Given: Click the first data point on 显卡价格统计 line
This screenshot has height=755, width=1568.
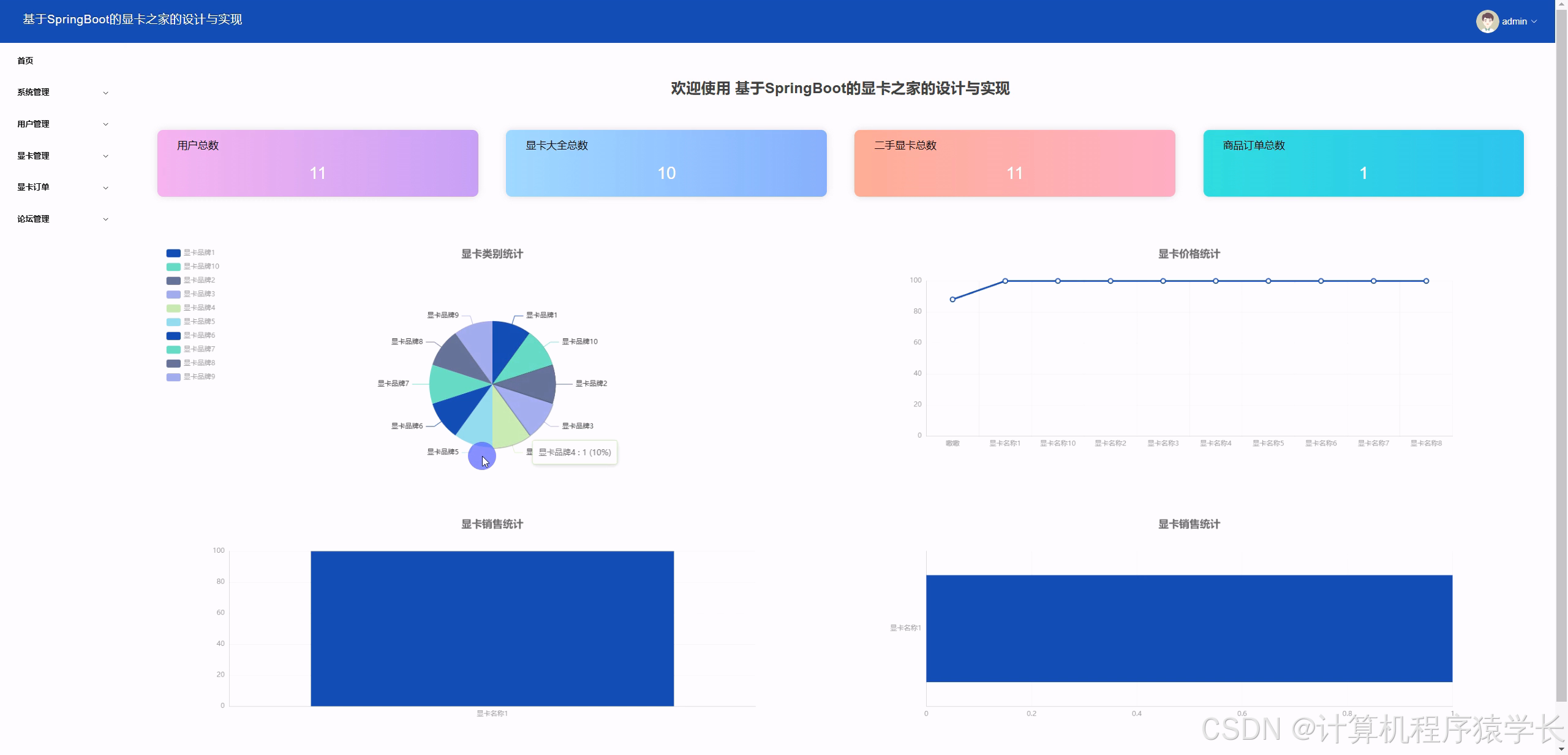Looking at the screenshot, I should (952, 300).
